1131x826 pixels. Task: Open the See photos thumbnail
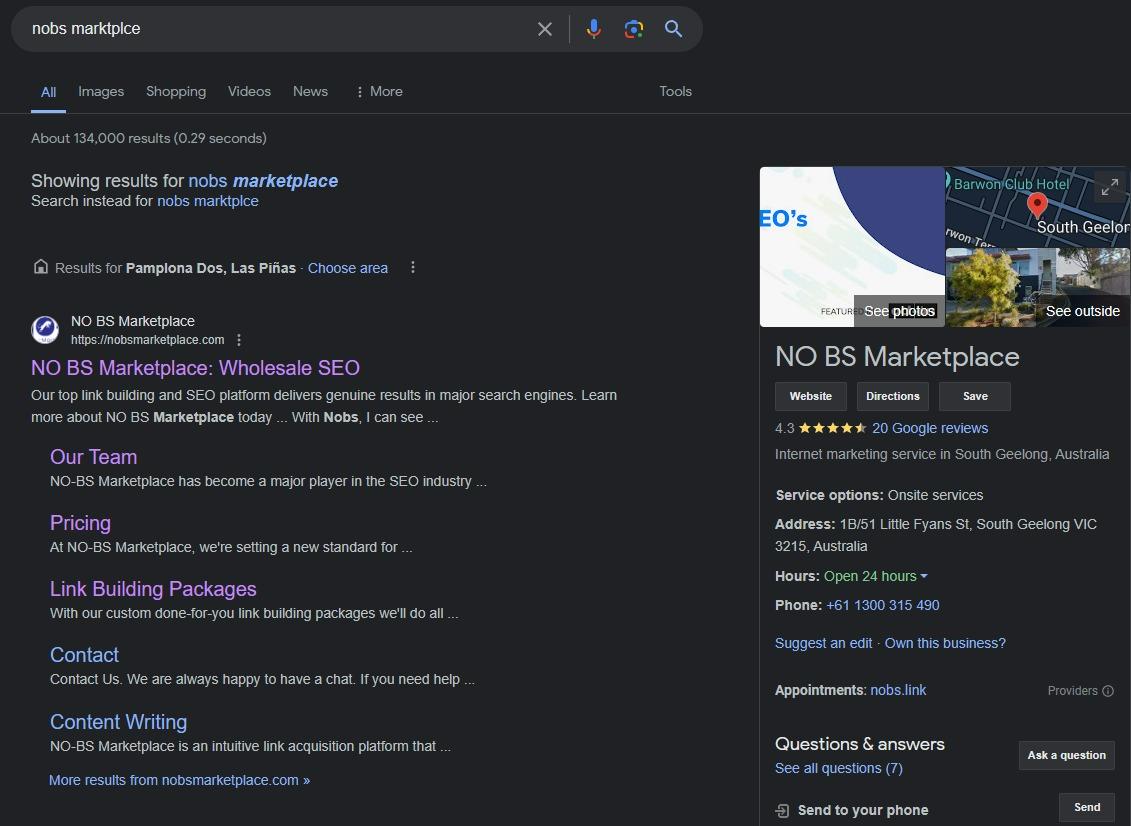tap(852, 247)
